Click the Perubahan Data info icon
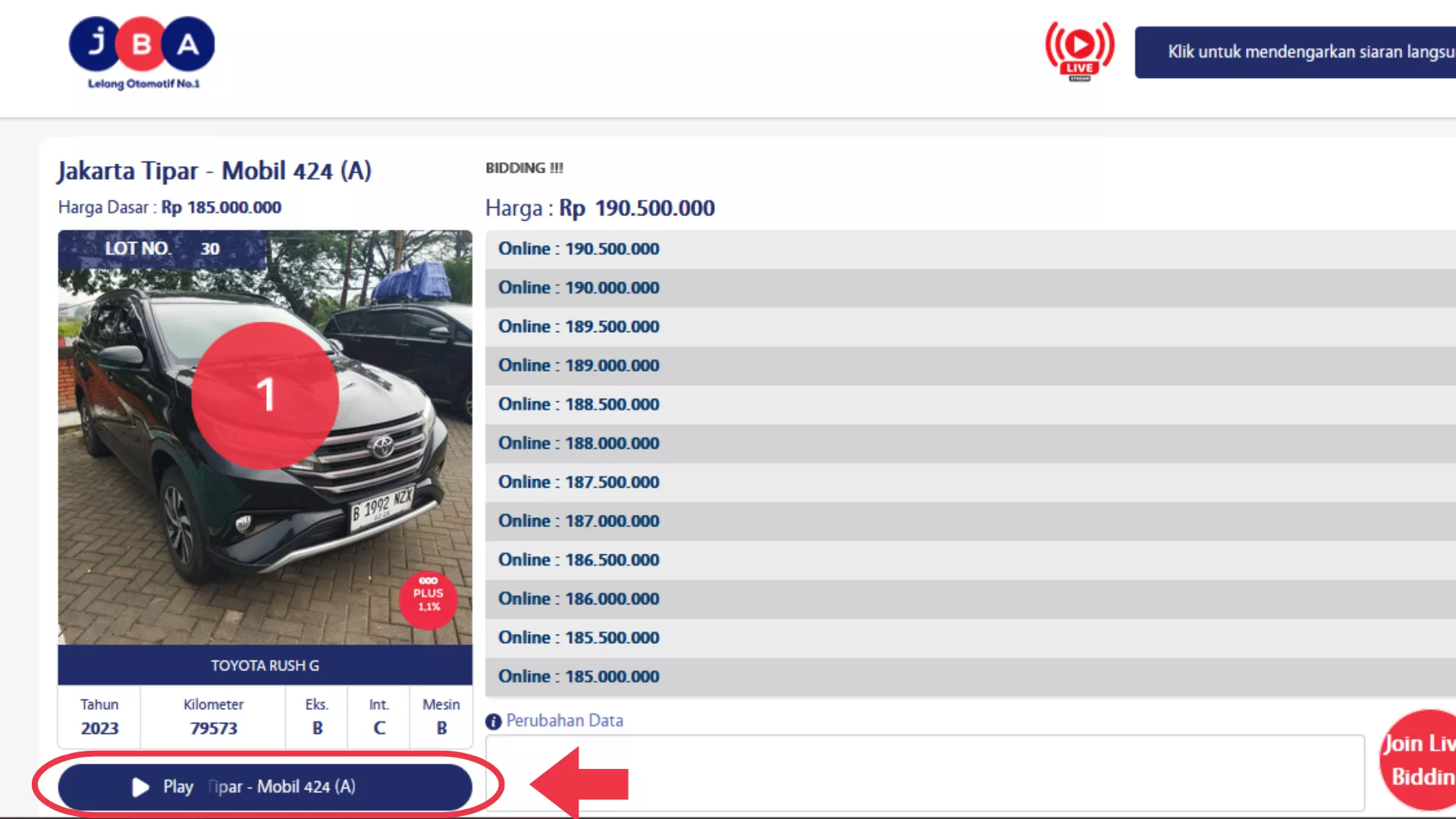Screen dimensions: 1456x819 tap(494, 721)
